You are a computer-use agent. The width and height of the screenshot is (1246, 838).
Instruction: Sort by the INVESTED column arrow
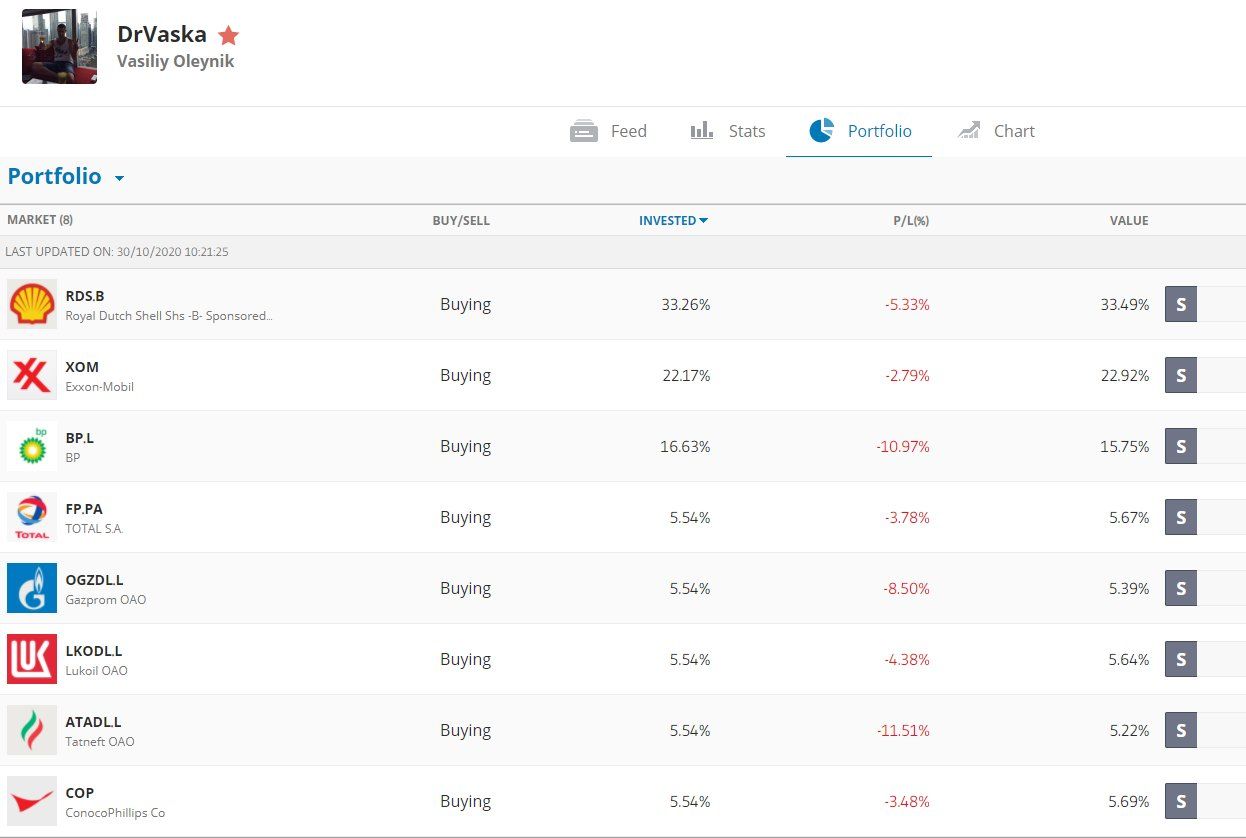point(704,221)
